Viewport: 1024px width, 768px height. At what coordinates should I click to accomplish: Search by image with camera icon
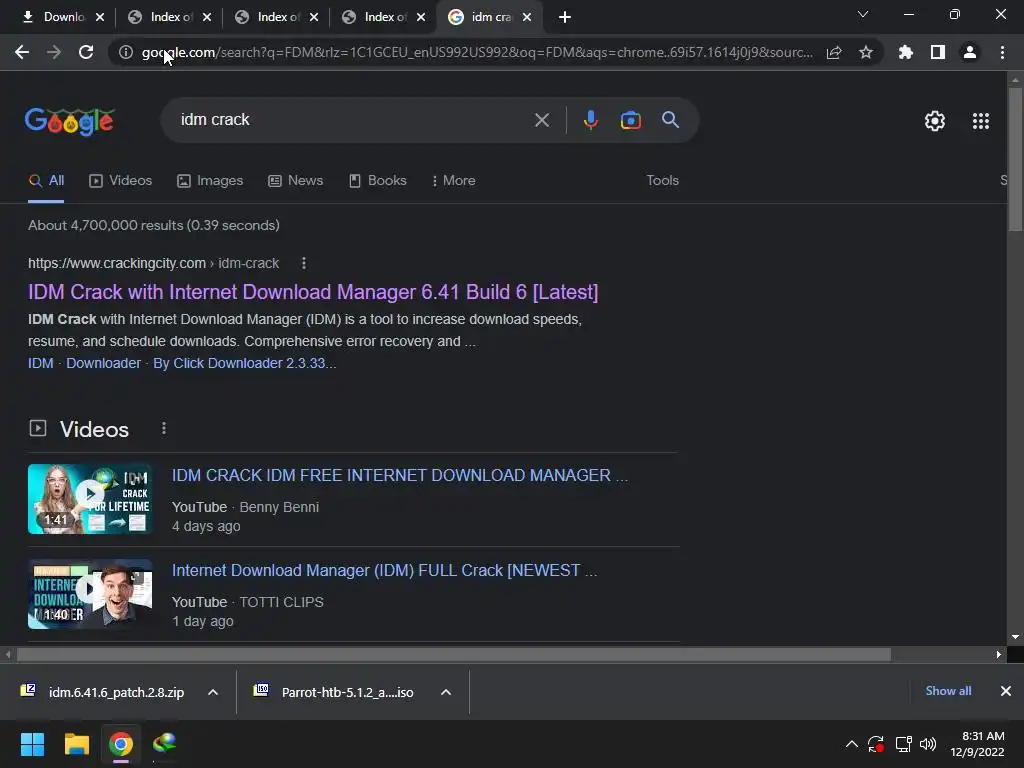[631, 120]
